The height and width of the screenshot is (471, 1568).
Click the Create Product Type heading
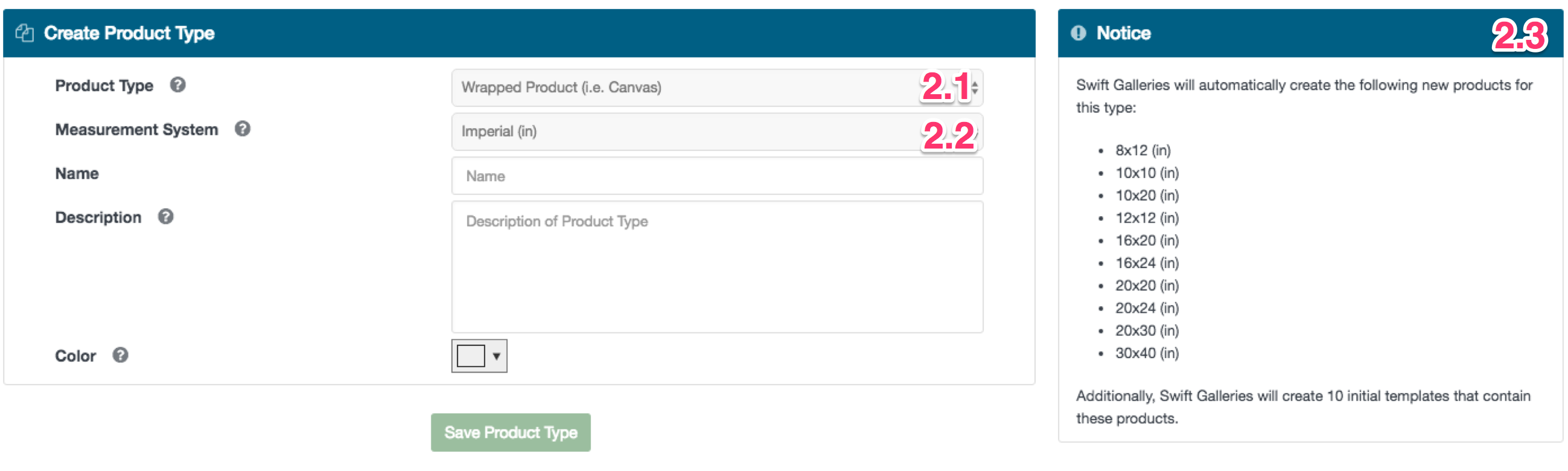(129, 33)
